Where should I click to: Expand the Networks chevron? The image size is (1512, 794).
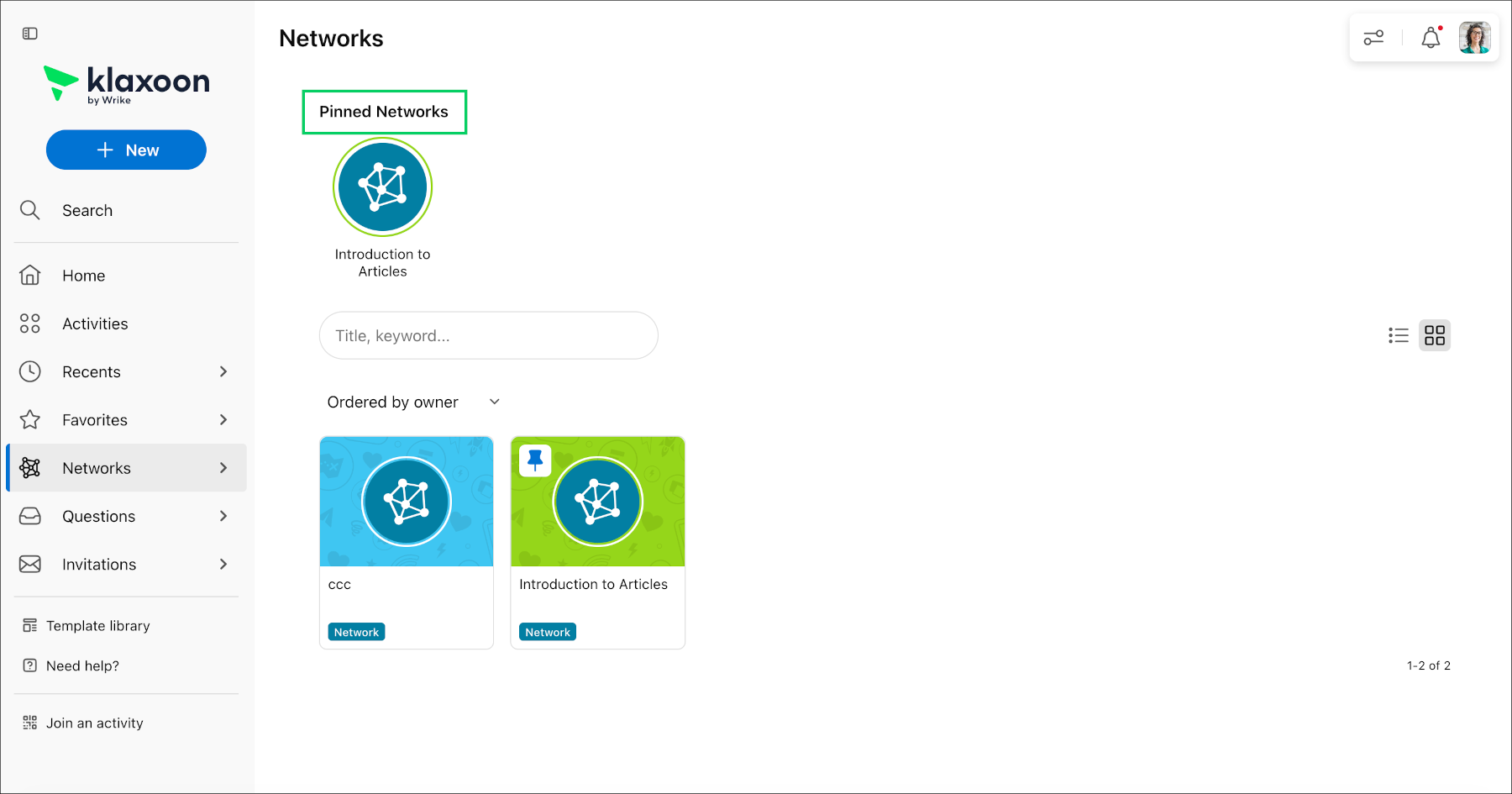tap(223, 468)
